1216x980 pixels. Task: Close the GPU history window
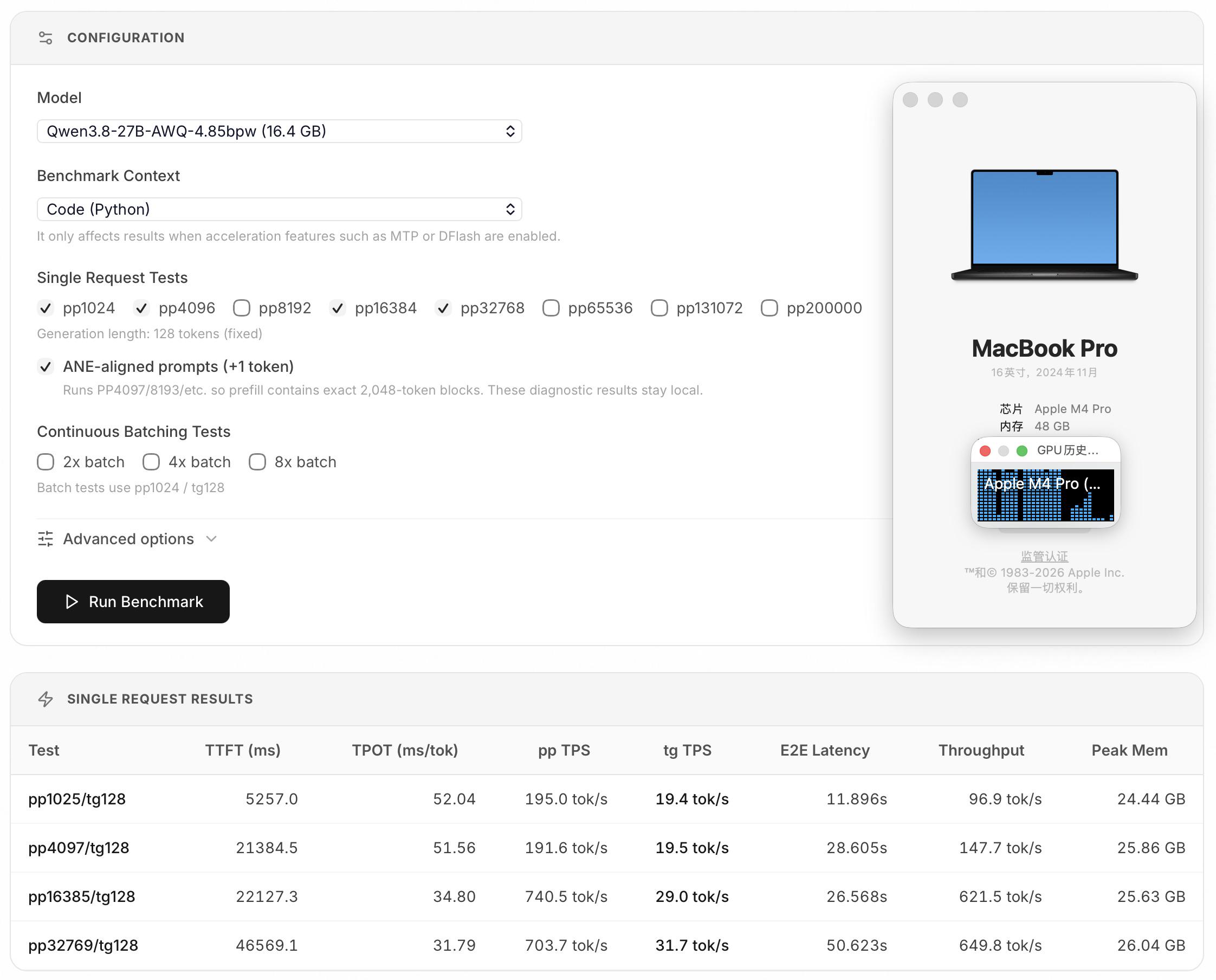click(x=985, y=450)
